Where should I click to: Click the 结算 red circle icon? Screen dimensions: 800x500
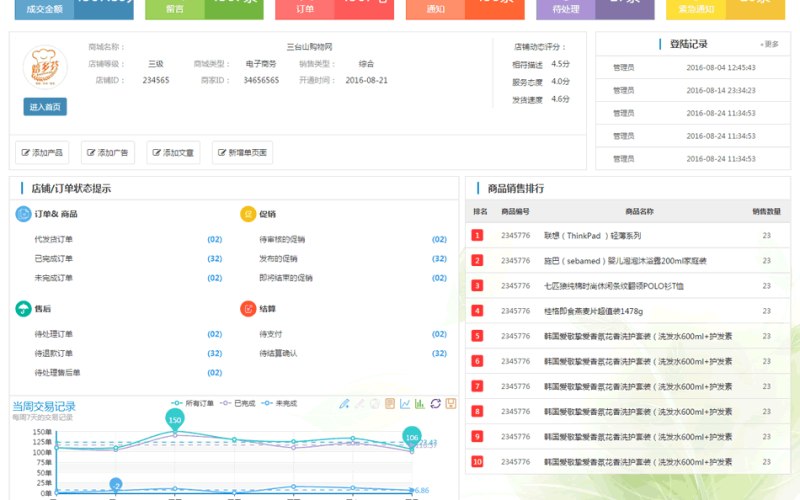(x=248, y=309)
